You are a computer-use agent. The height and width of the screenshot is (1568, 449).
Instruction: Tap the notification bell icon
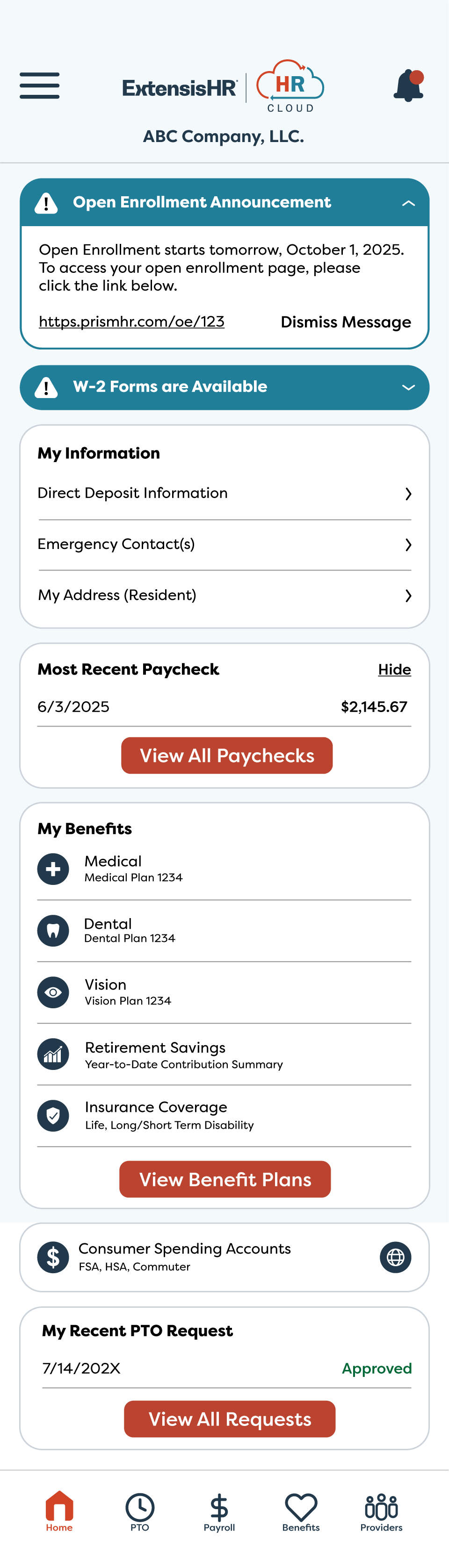tap(408, 86)
